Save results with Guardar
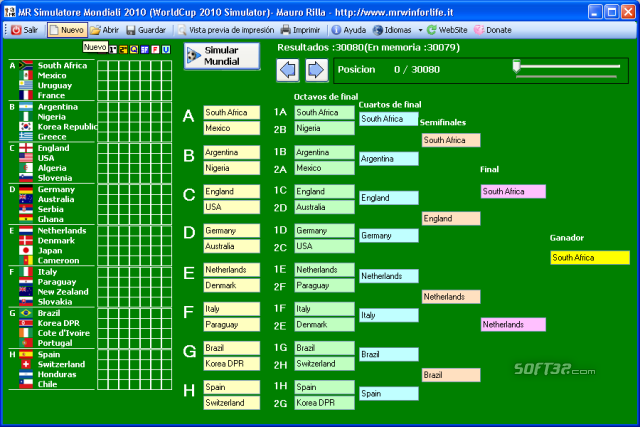The image size is (640, 427). pos(146,30)
